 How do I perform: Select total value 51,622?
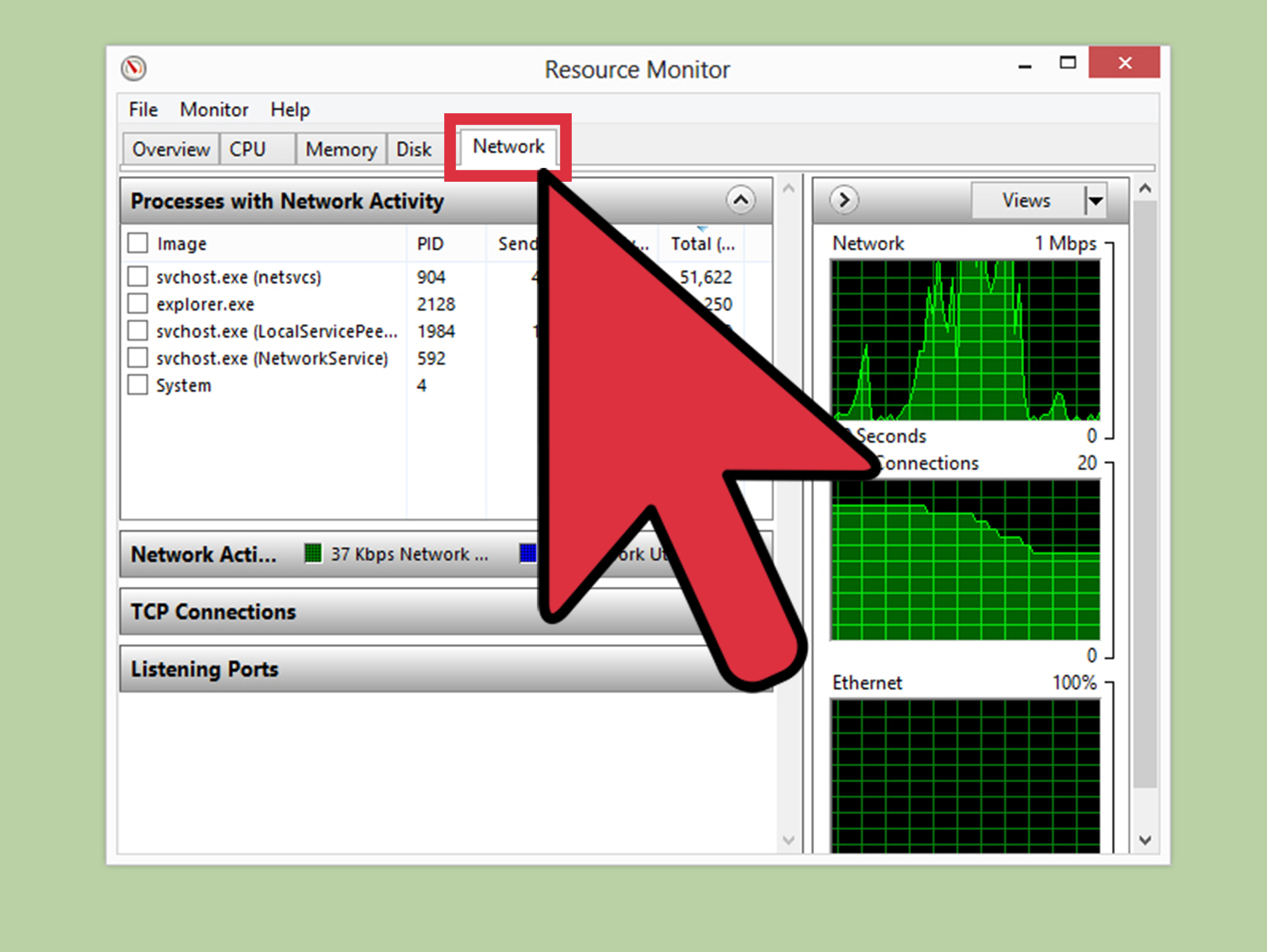pos(705,277)
